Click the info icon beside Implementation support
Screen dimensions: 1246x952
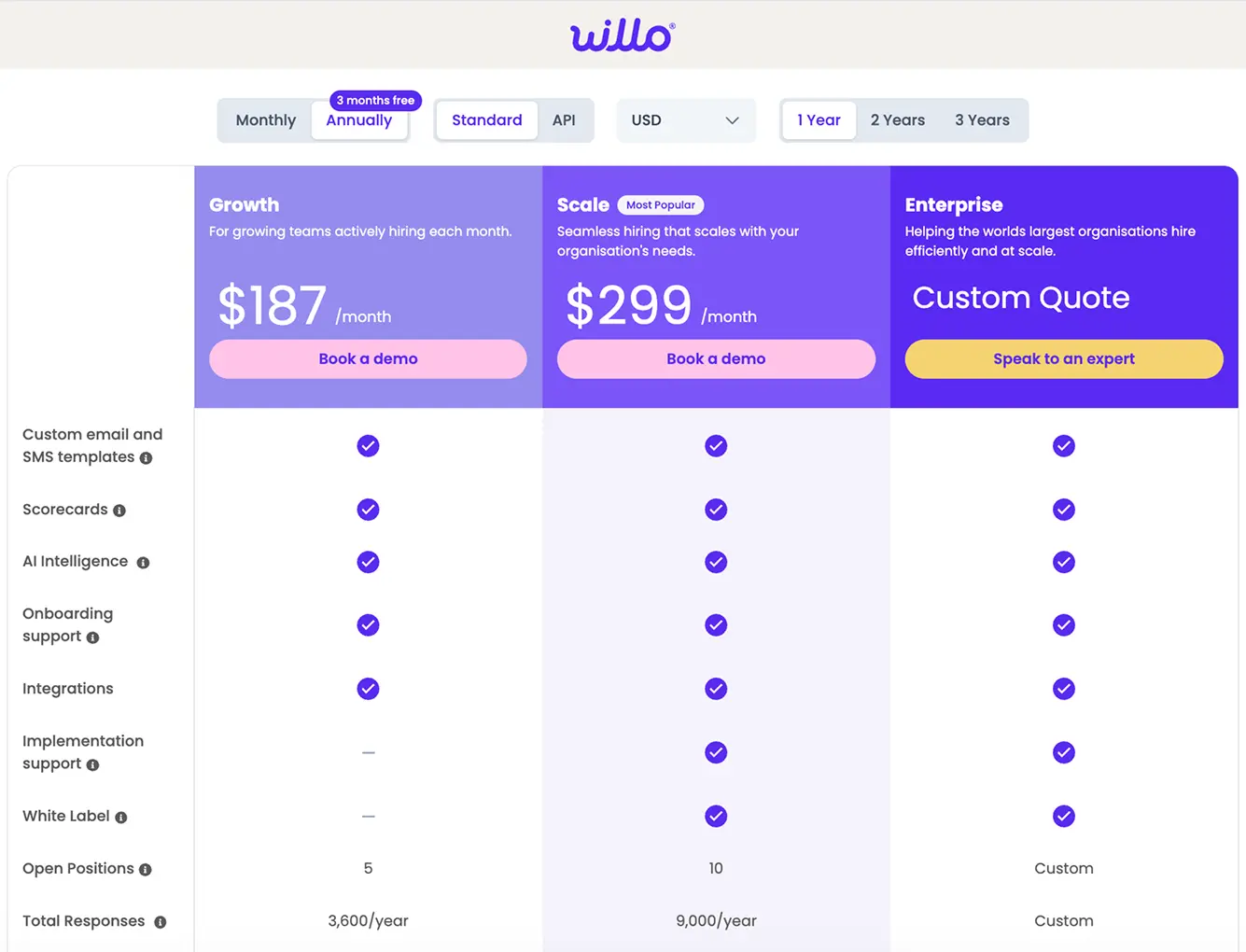coord(92,764)
